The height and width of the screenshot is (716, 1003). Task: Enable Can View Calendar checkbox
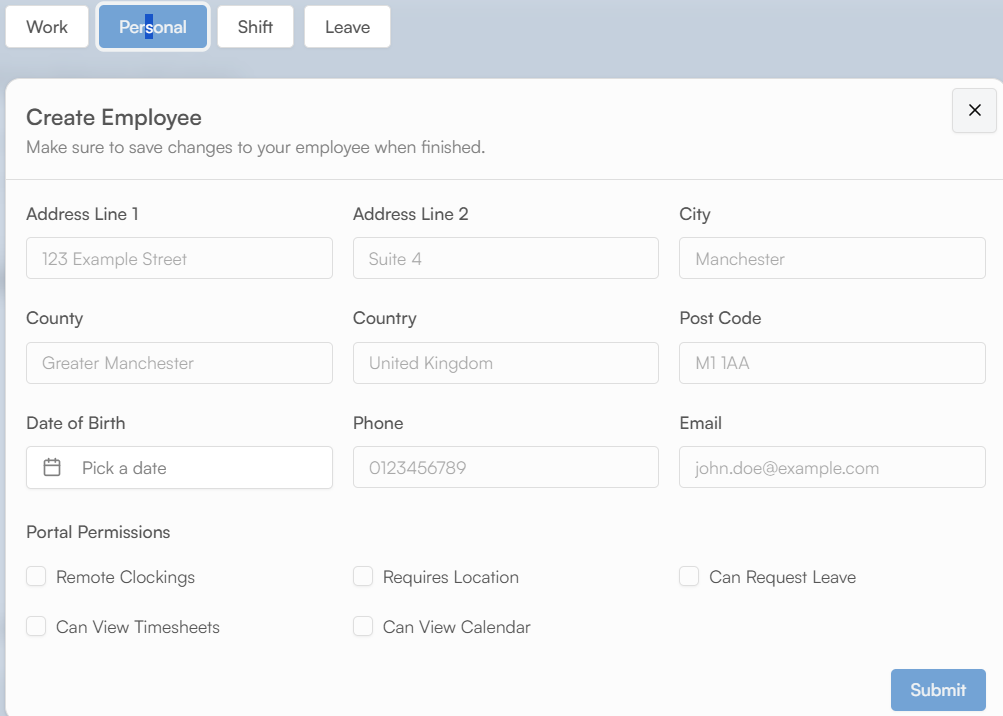[x=363, y=626]
